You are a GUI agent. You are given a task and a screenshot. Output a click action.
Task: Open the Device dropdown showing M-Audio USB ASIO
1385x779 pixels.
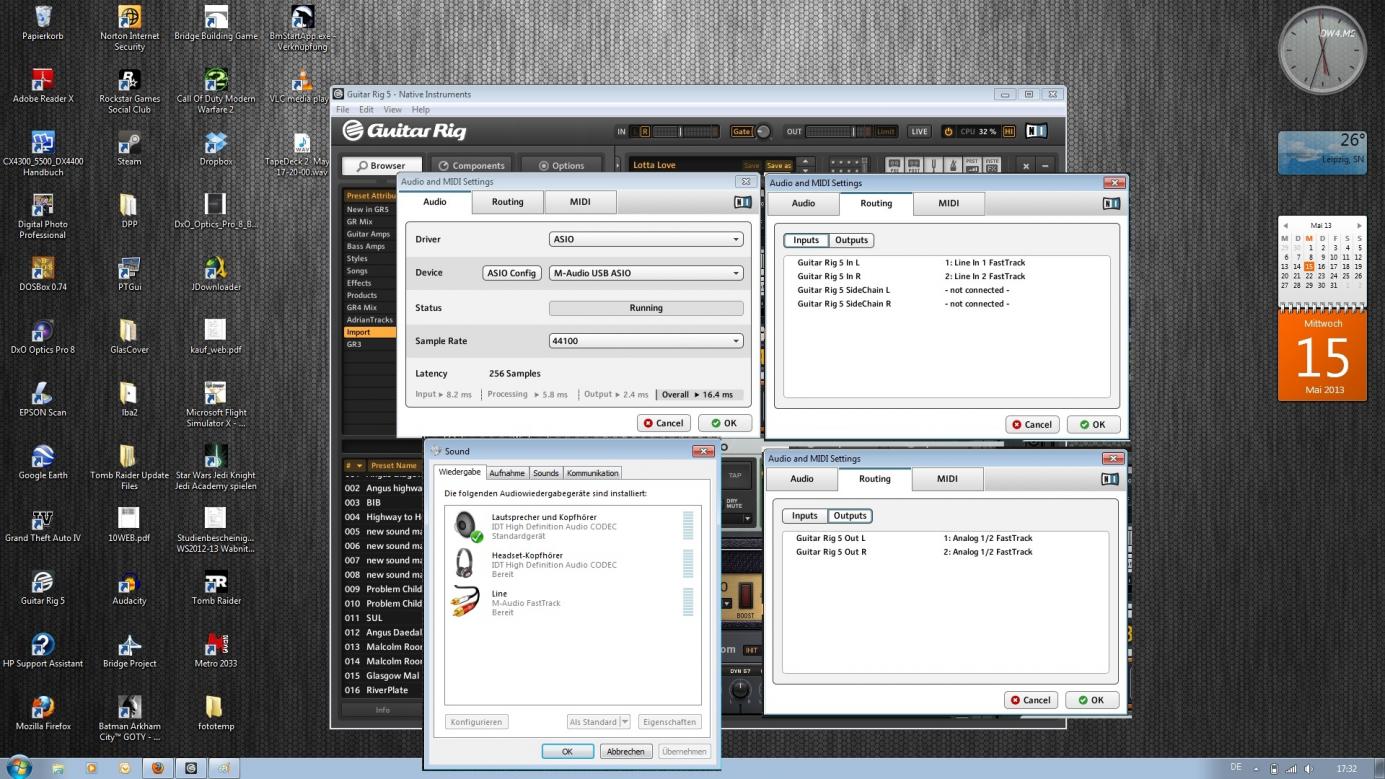(x=646, y=273)
